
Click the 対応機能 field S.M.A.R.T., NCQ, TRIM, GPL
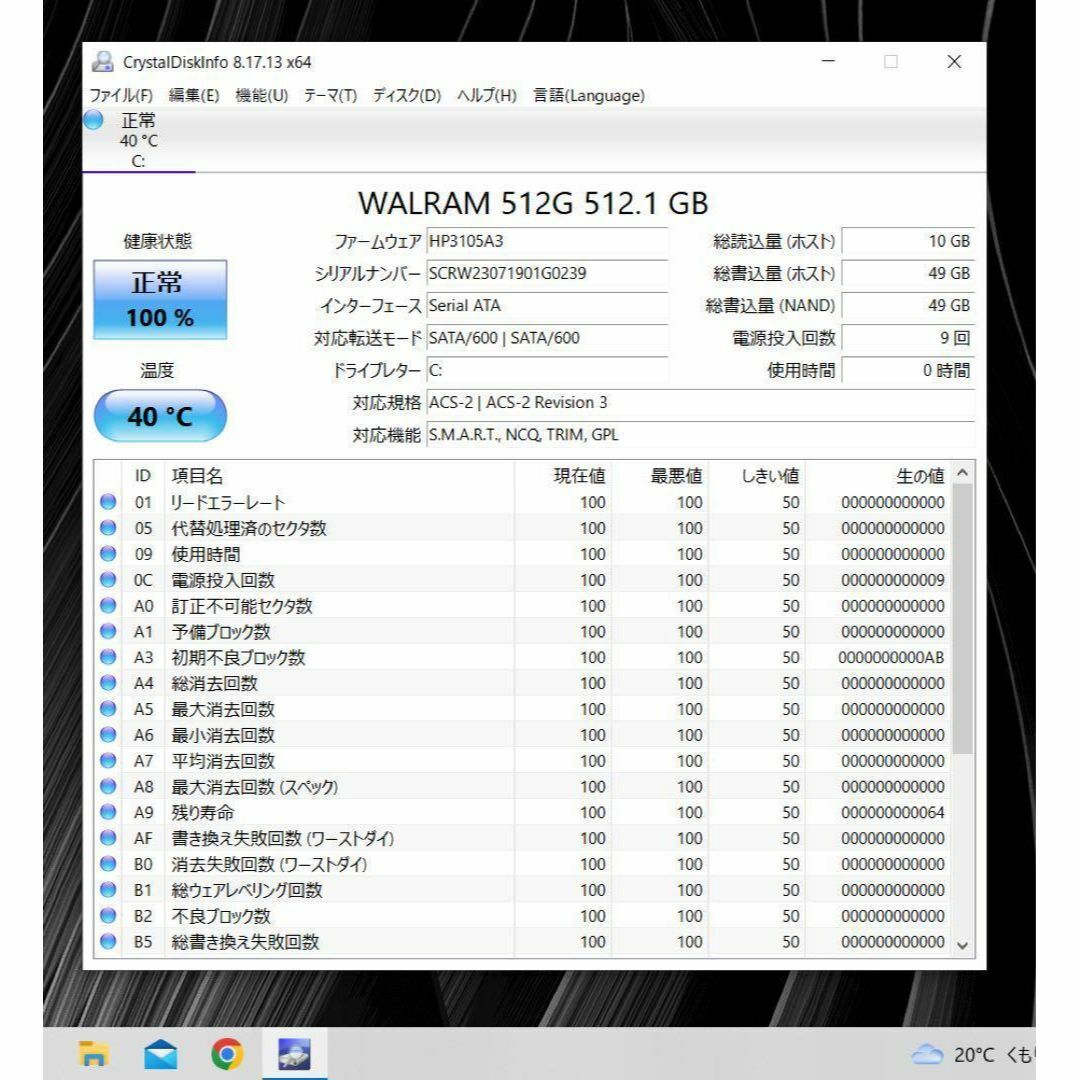pos(700,435)
